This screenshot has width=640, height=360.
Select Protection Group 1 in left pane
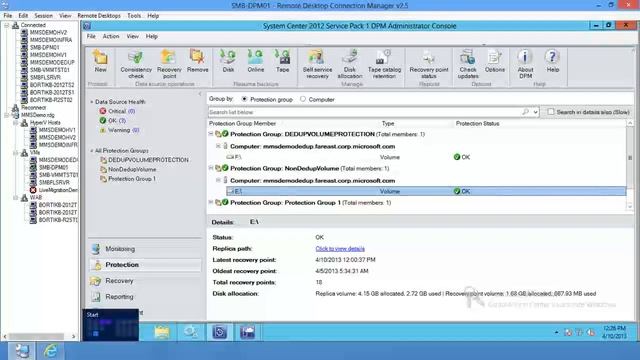132,179
